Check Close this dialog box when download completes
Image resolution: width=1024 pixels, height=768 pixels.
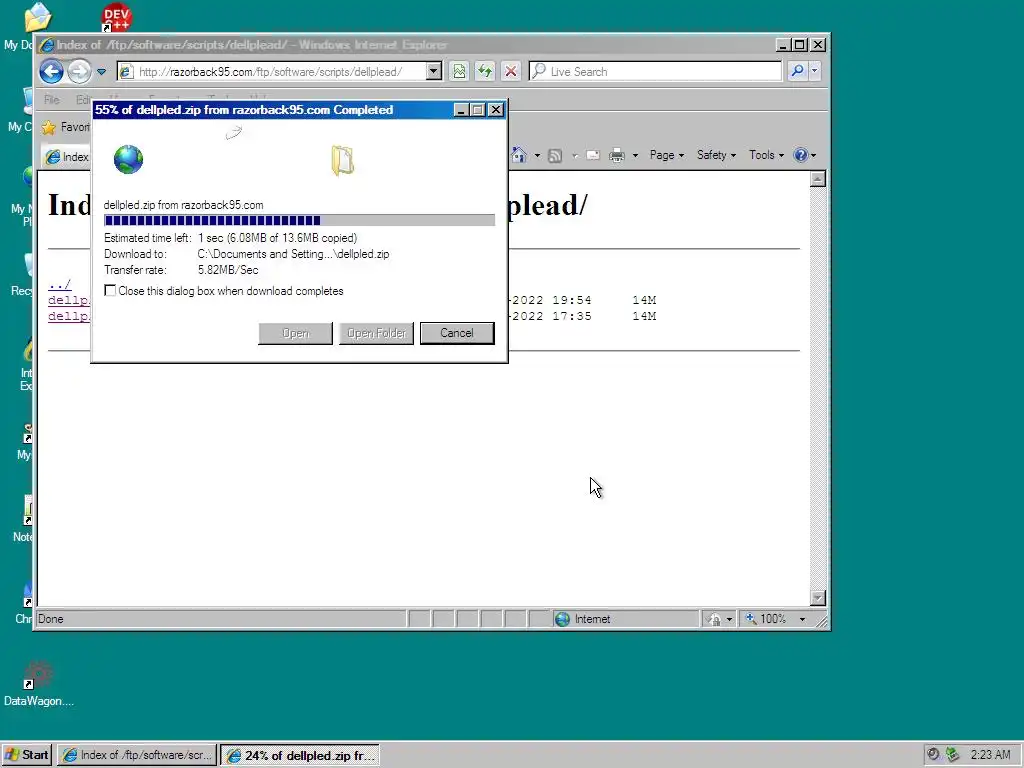click(110, 291)
